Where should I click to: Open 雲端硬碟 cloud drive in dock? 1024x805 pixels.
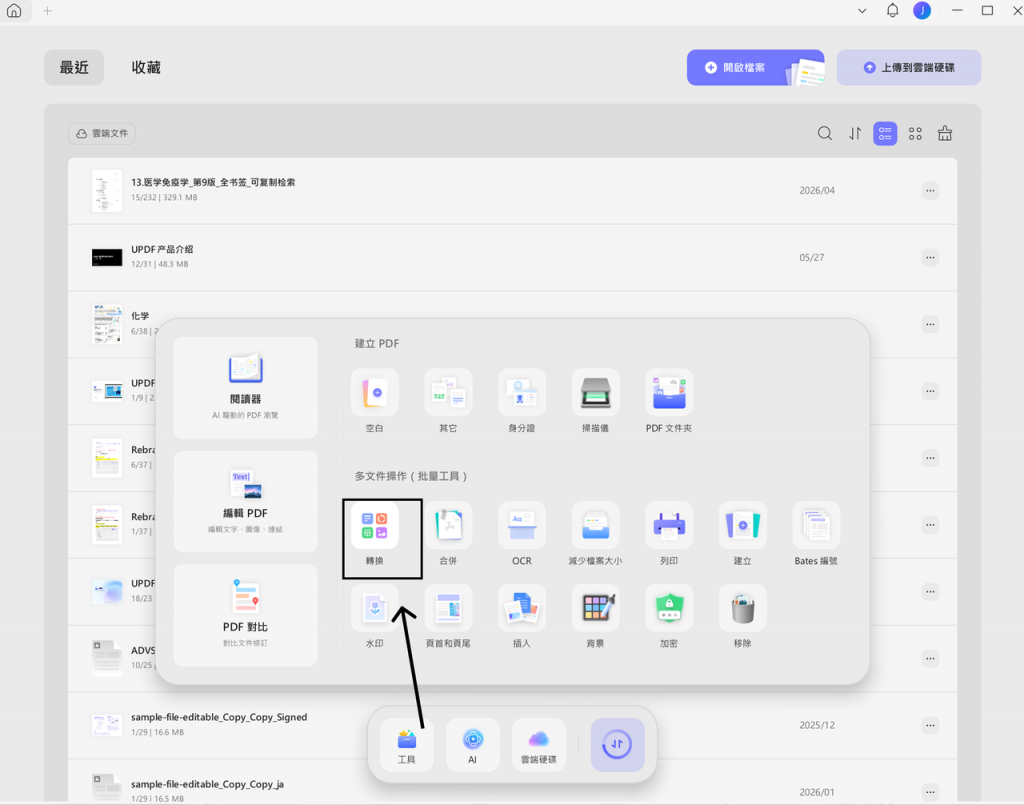click(x=539, y=745)
